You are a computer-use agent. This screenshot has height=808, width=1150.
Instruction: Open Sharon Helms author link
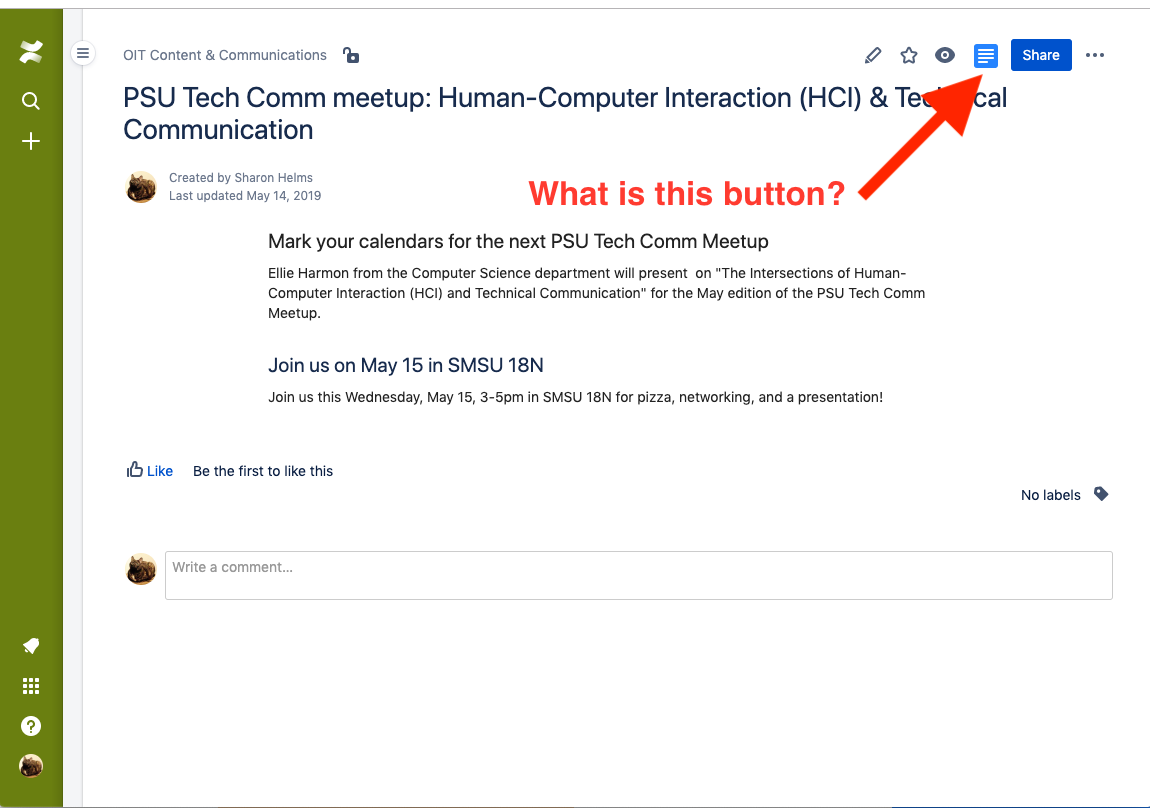[x=274, y=177]
